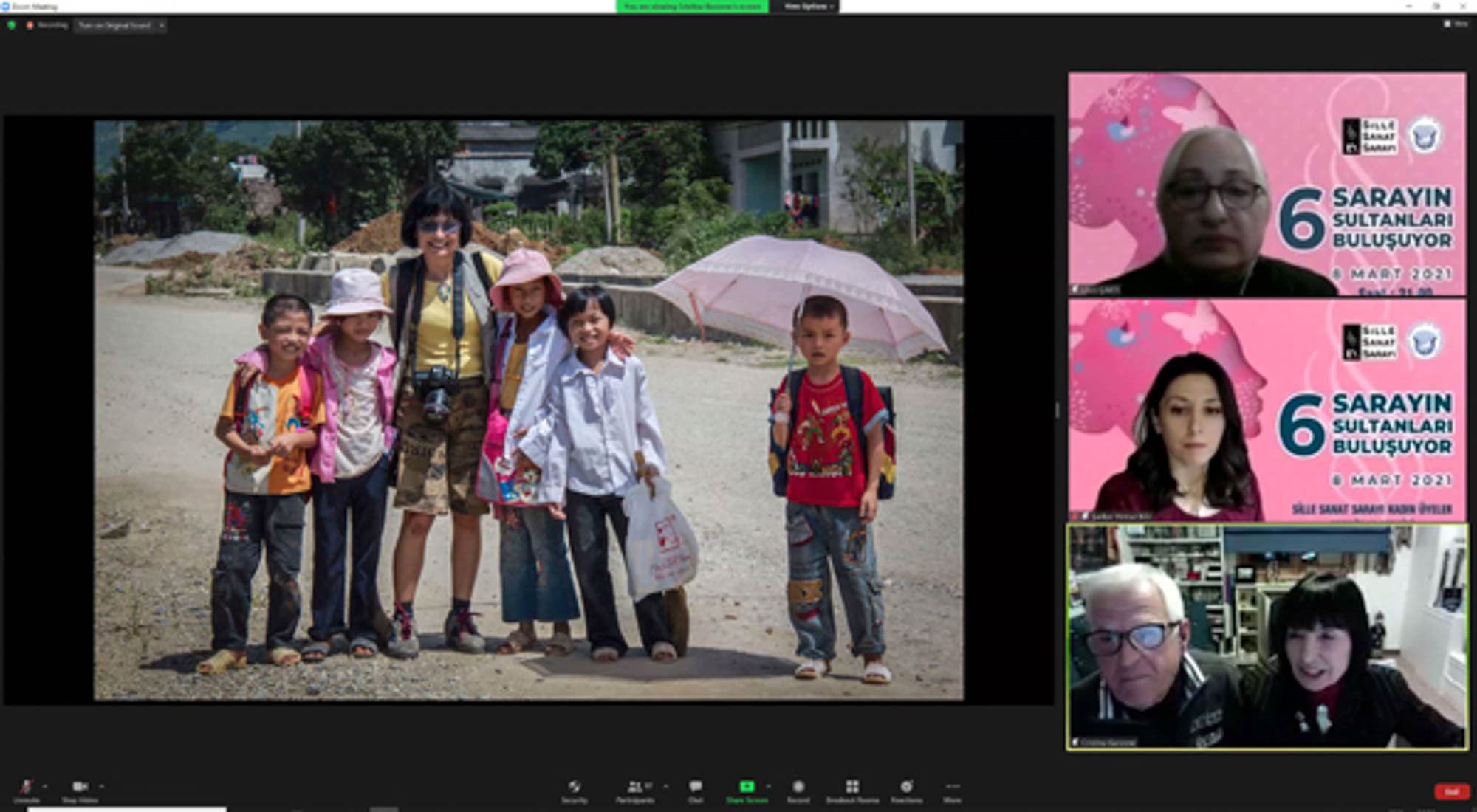Open the Reactions menu
The image size is (1477, 812).
pos(906,788)
